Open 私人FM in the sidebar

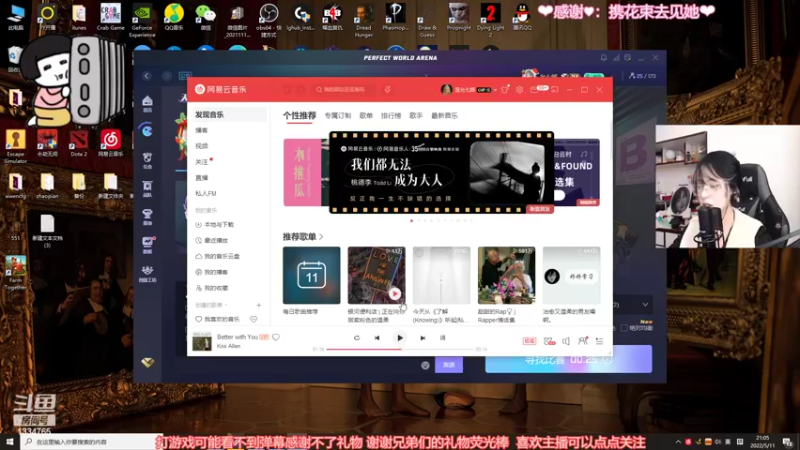(206, 193)
